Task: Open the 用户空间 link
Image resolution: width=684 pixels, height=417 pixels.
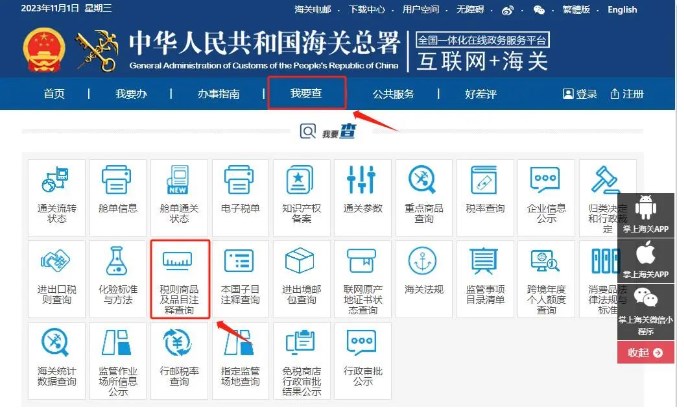Action: click(x=421, y=10)
